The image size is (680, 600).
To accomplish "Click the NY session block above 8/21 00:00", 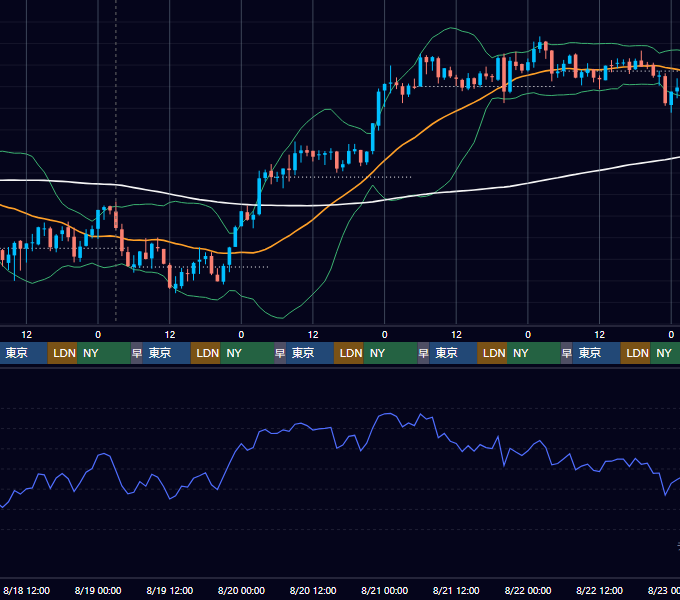I will 390,353.
